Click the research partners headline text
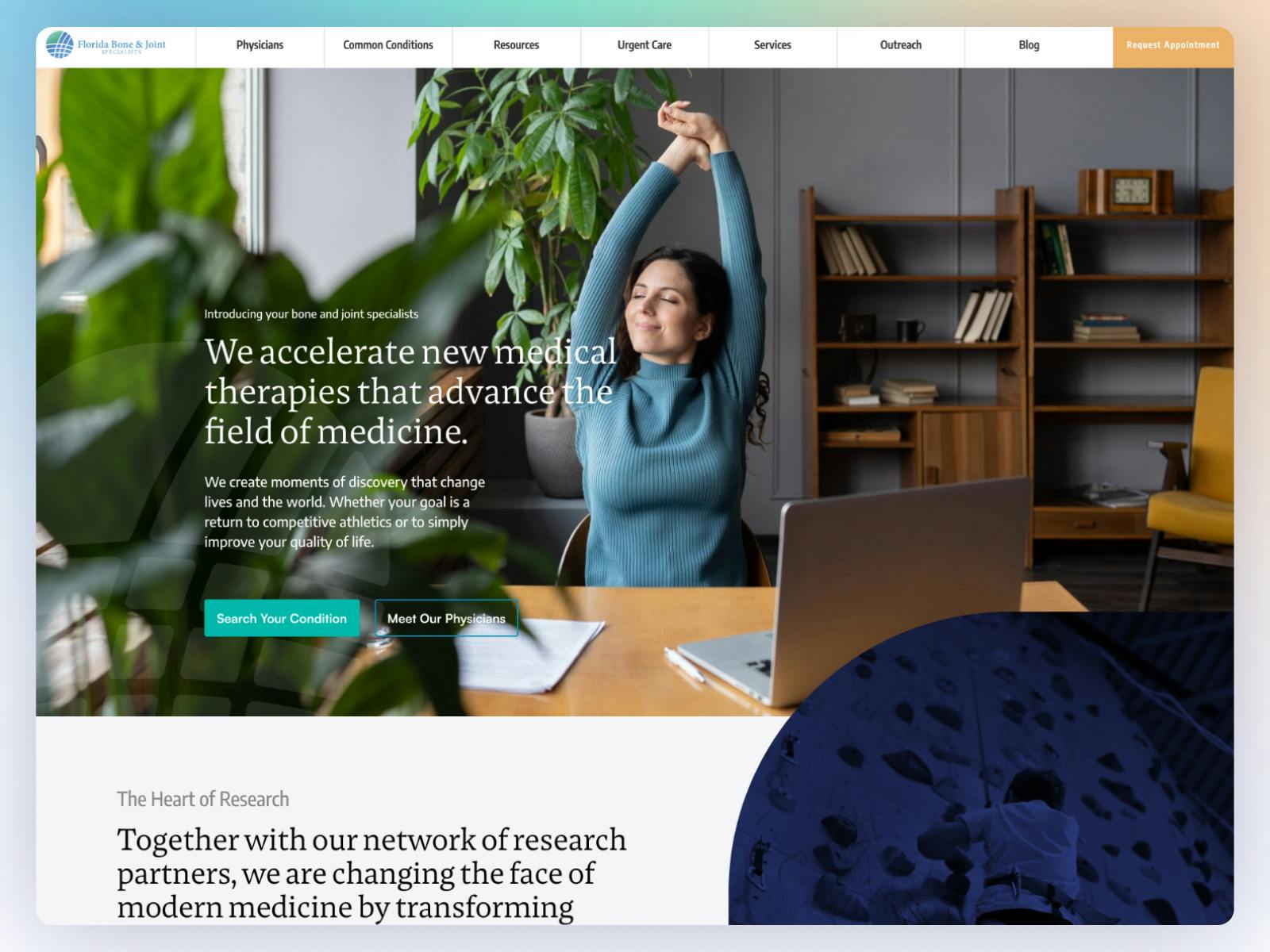The width and height of the screenshot is (1270, 952). pos(371,873)
